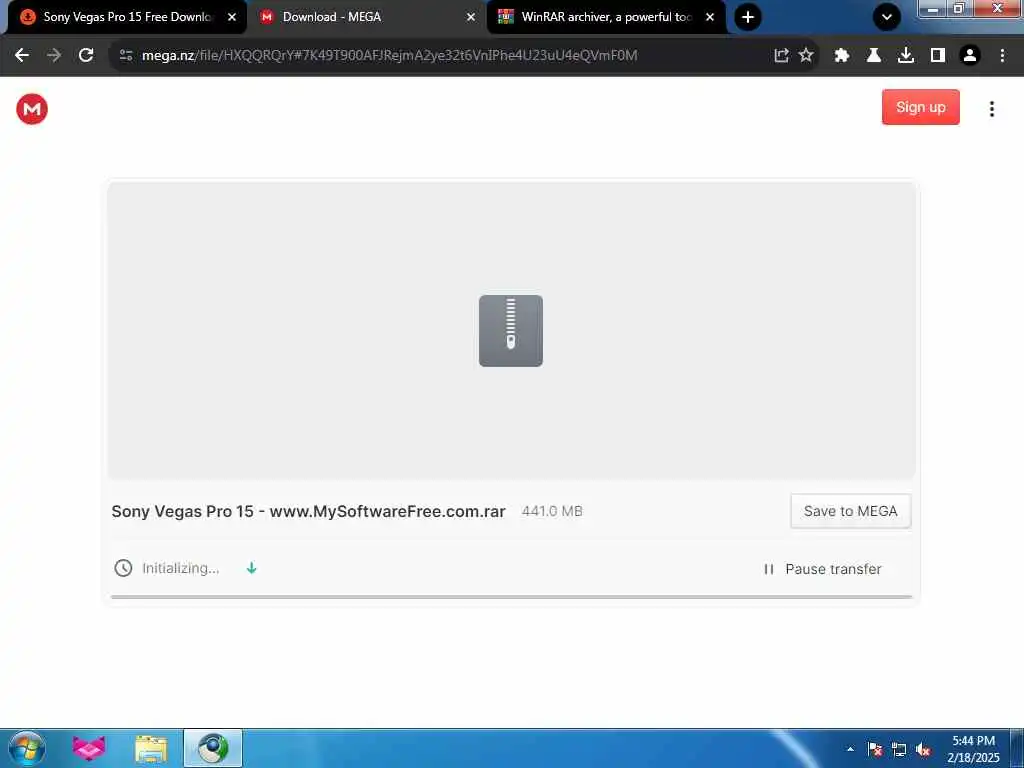Click the transfer progress bar

click(x=511, y=597)
